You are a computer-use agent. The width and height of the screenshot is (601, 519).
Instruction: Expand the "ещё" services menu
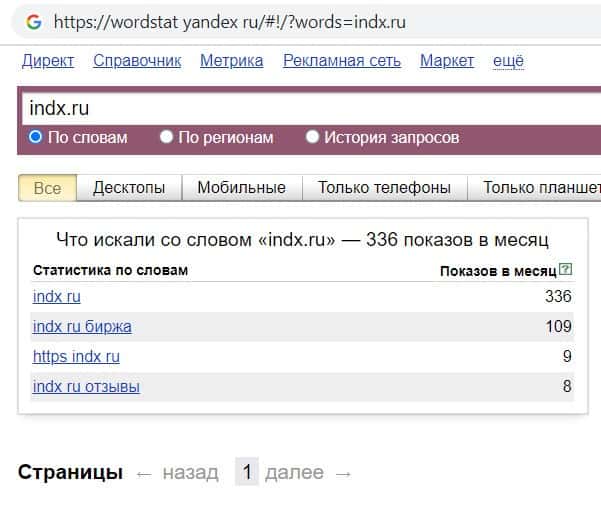pos(508,61)
